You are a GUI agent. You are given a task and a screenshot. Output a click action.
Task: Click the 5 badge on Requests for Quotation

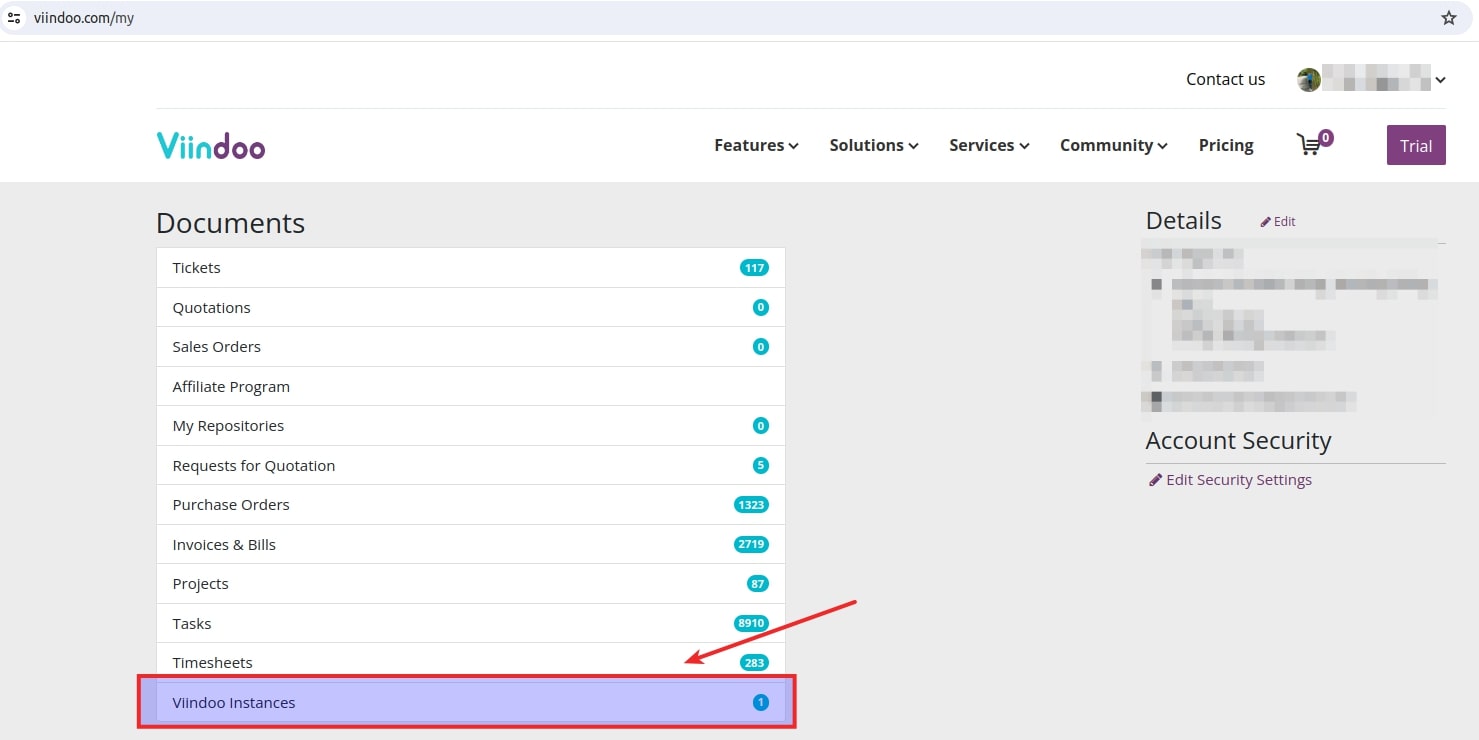[761, 465]
